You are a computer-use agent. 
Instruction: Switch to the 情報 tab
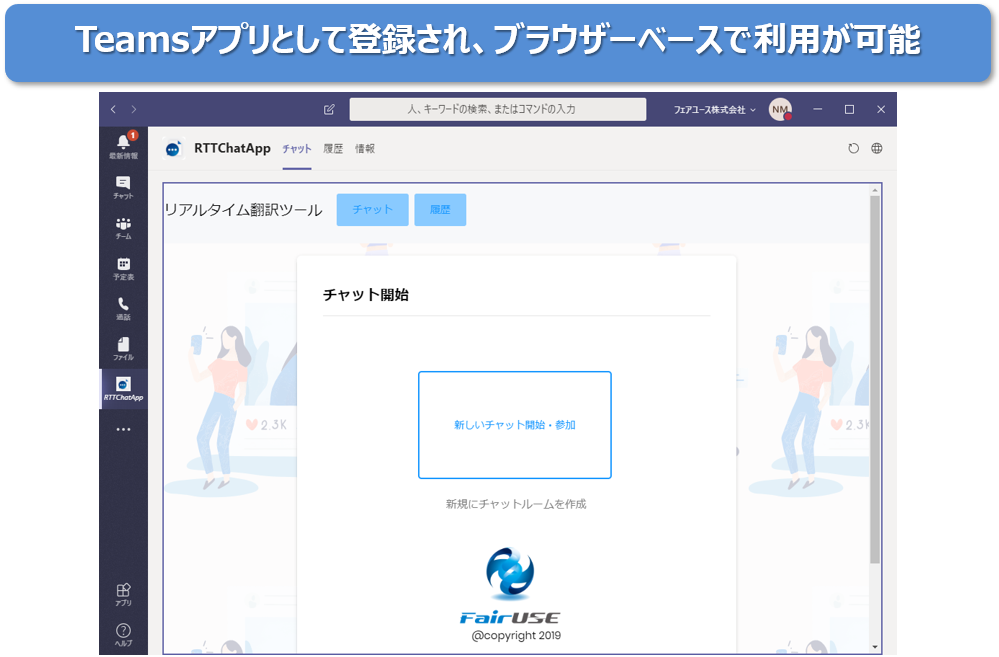tap(365, 148)
